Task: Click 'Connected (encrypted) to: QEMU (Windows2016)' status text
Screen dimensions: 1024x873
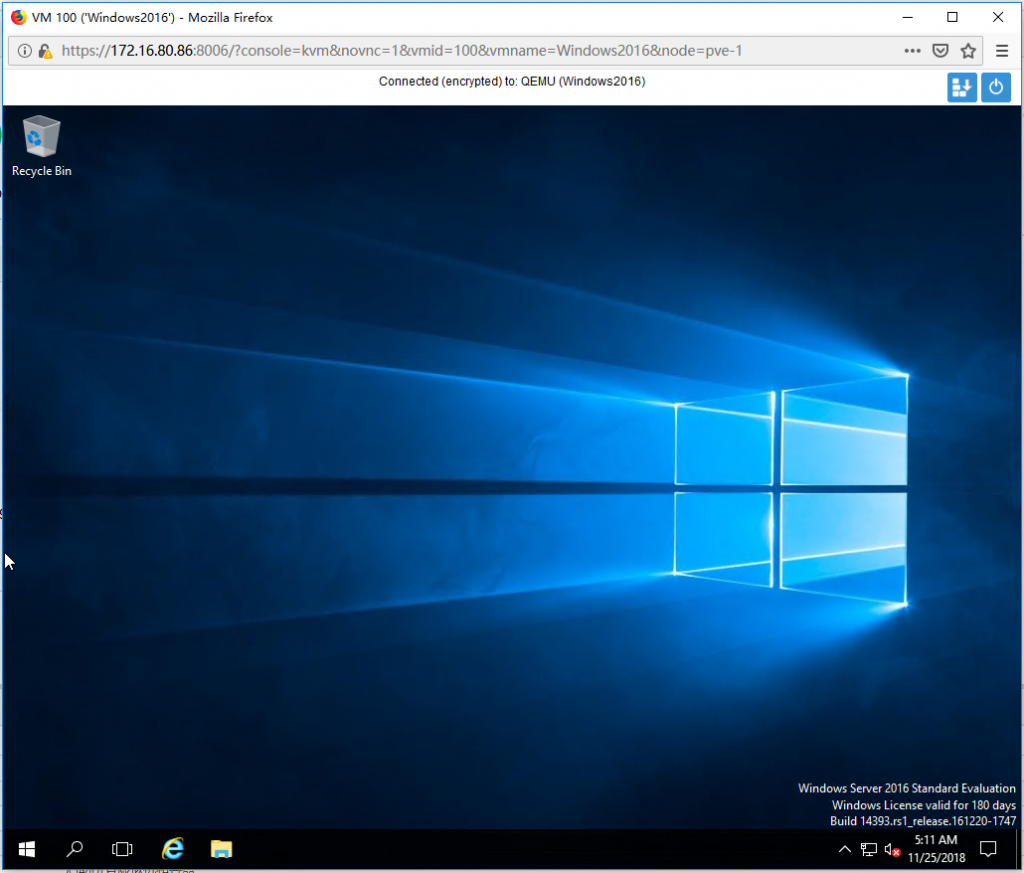Action: click(x=512, y=82)
